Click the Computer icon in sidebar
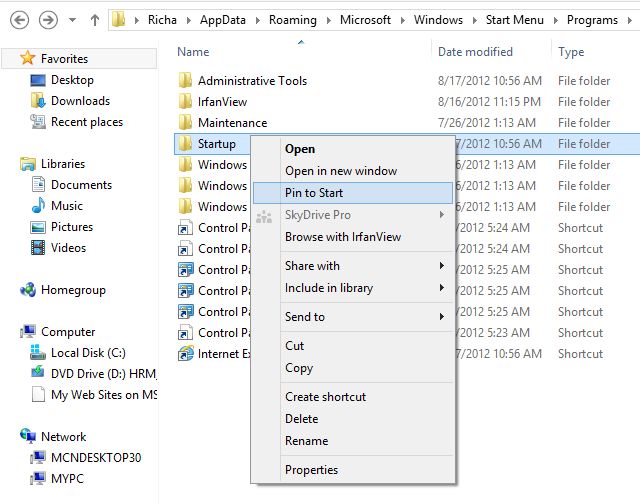 28,331
